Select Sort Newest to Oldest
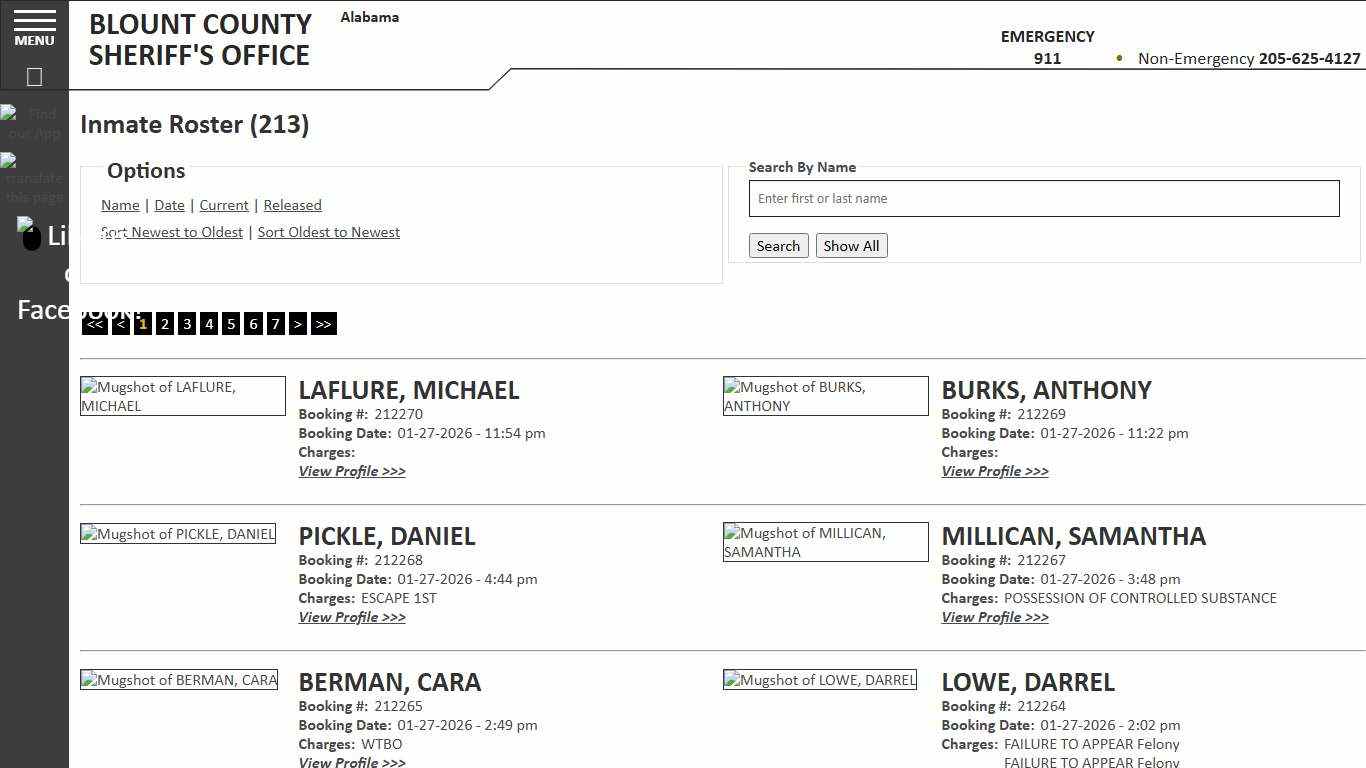Viewport: 1366px width, 768px height. (x=171, y=231)
